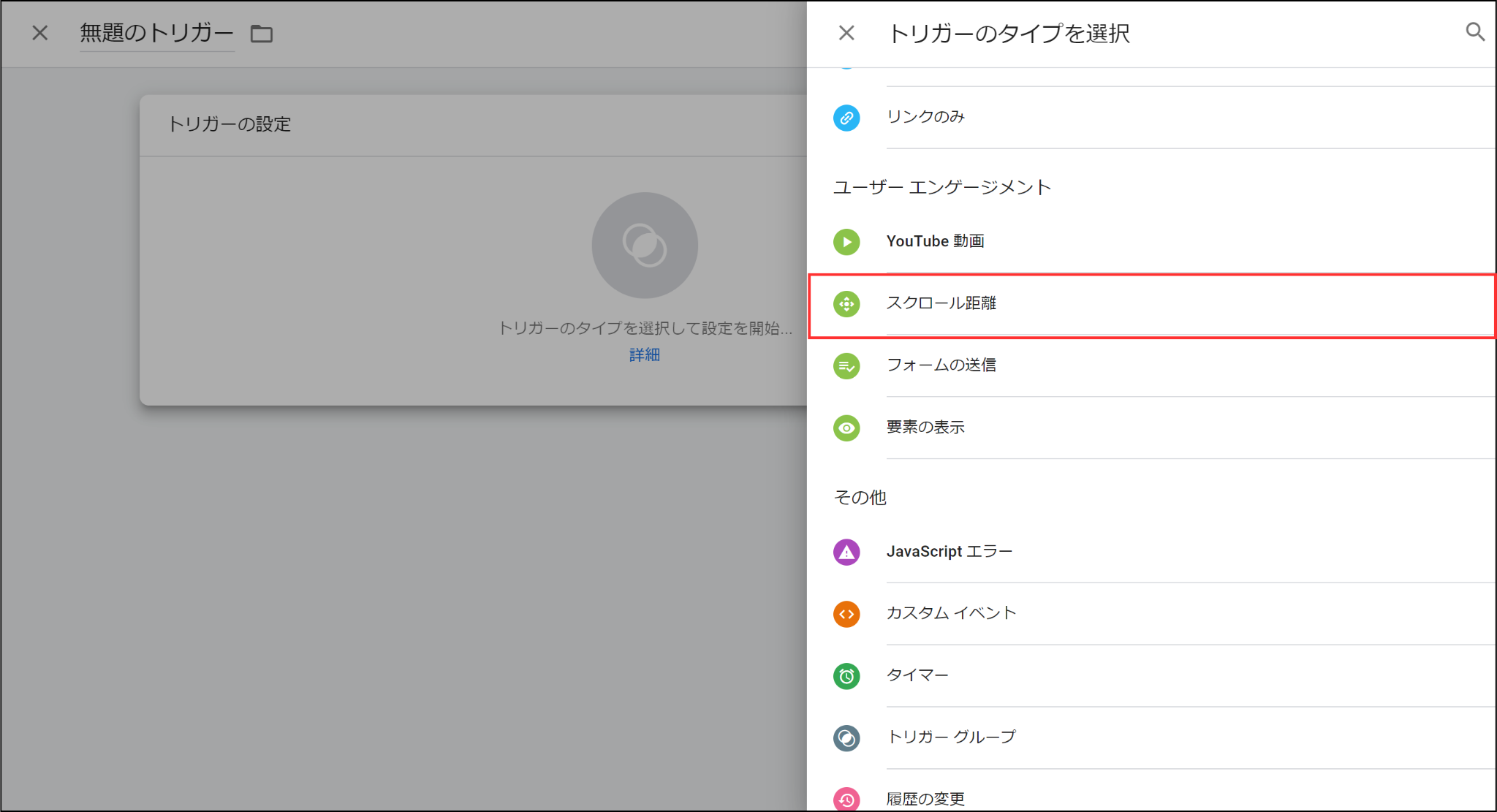Image resolution: width=1497 pixels, height=812 pixels.
Task: Click the link-only trigger chain icon
Action: point(846,118)
